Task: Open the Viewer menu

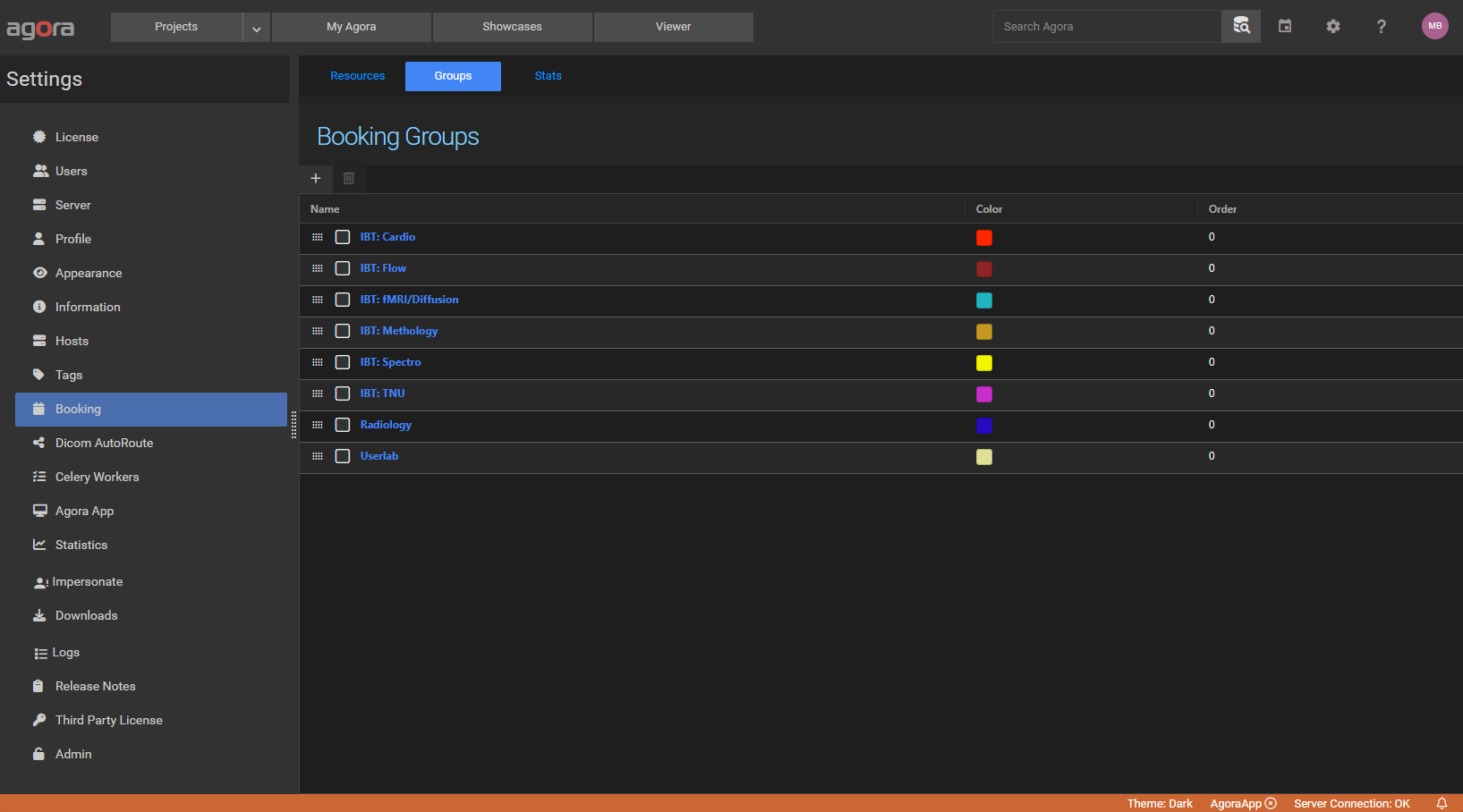Action: (x=674, y=27)
